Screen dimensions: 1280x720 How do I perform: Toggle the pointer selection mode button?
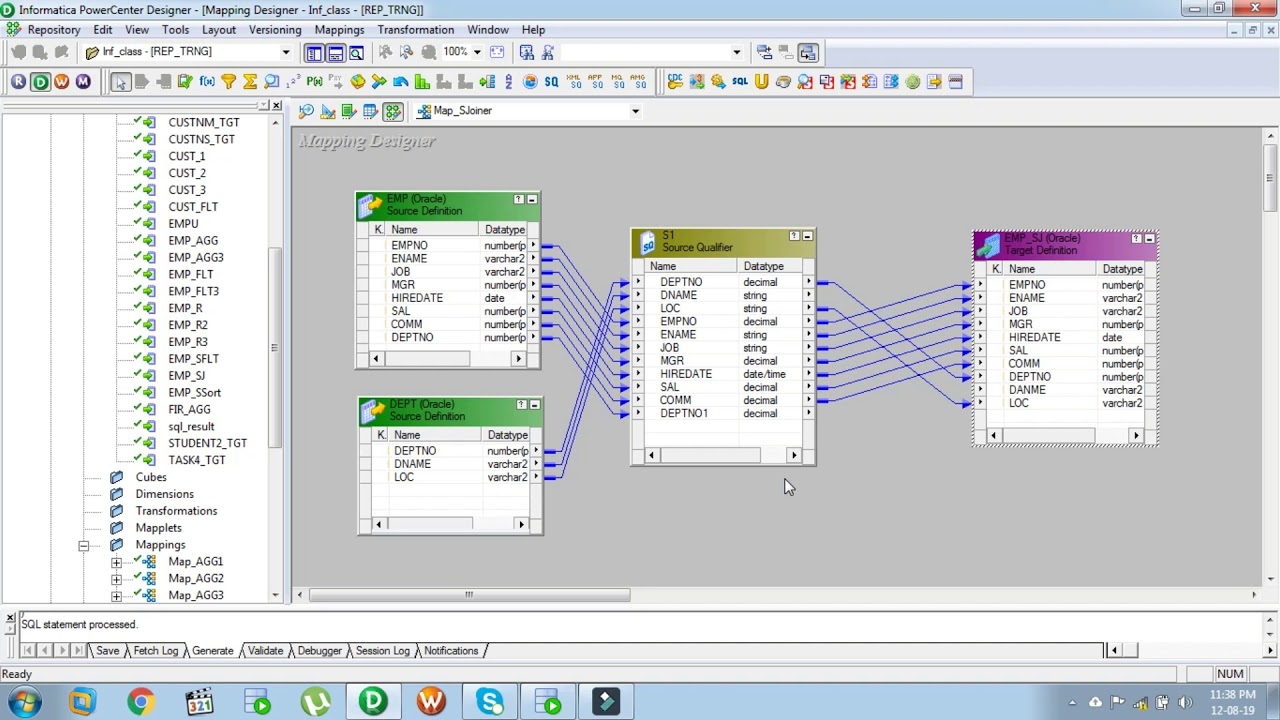pos(120,82)
